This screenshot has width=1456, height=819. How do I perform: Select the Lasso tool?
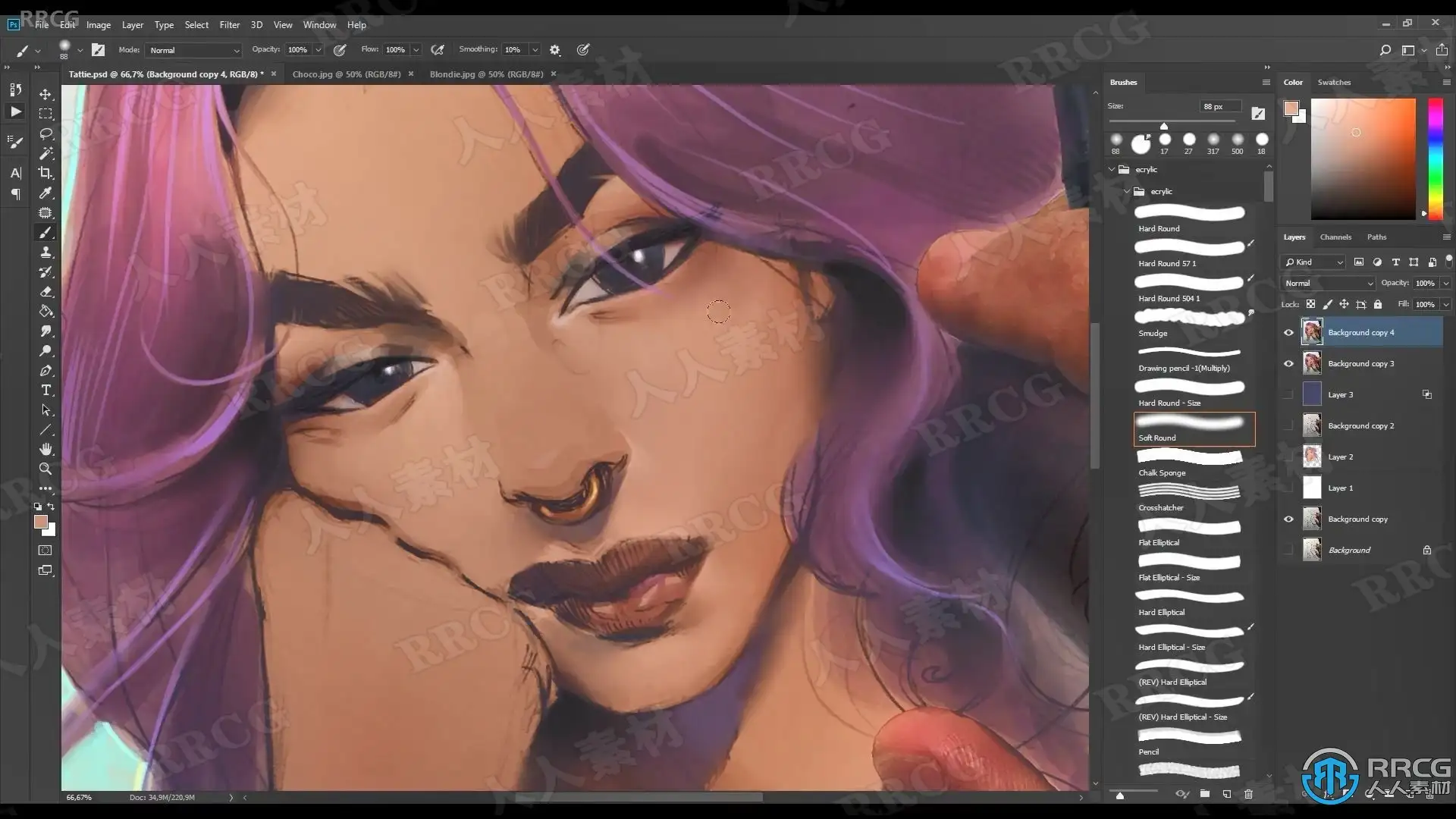pyautogui.click(x=45, y=133)
